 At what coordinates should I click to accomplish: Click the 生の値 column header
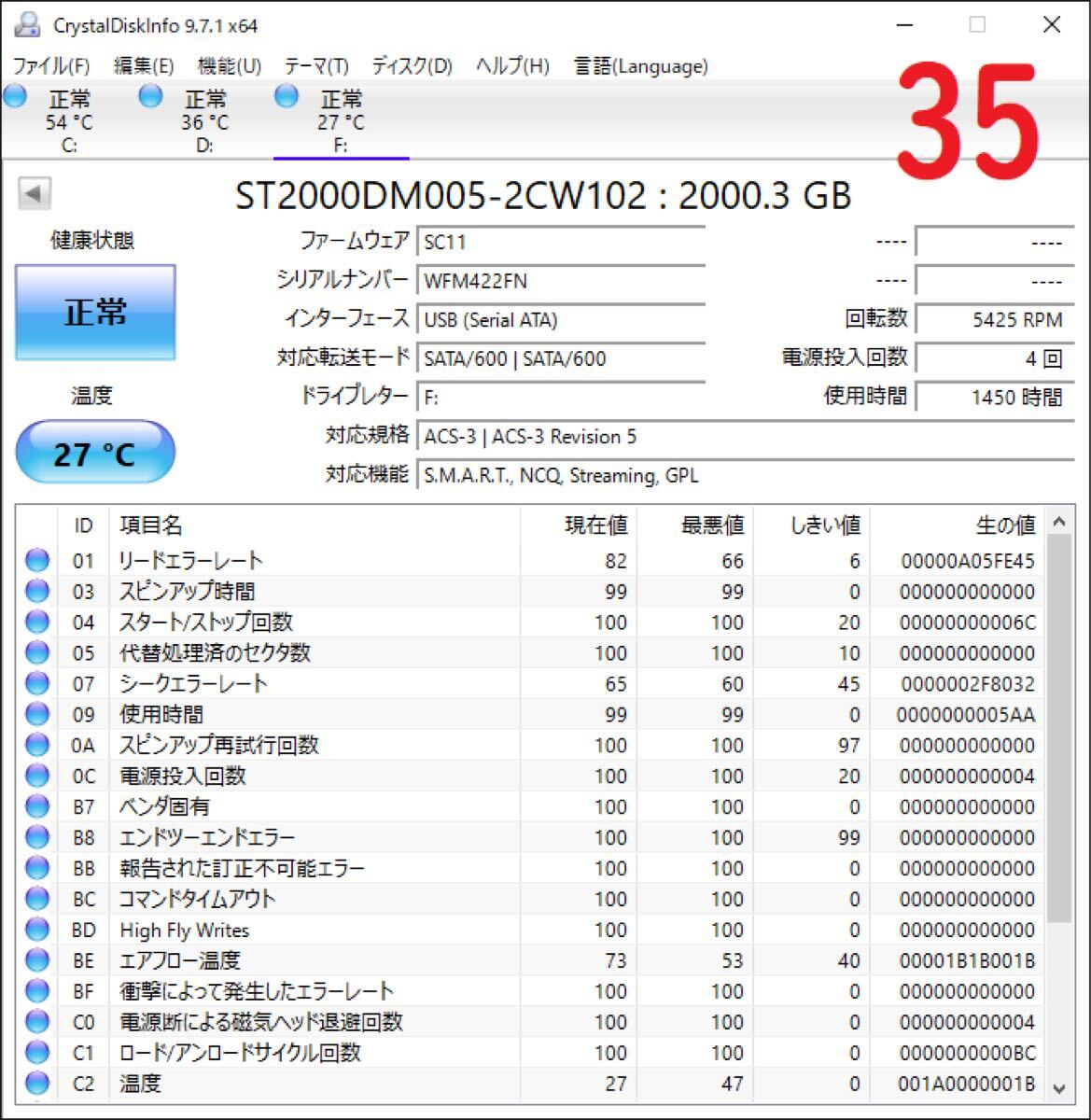click(x=958, y=525)
